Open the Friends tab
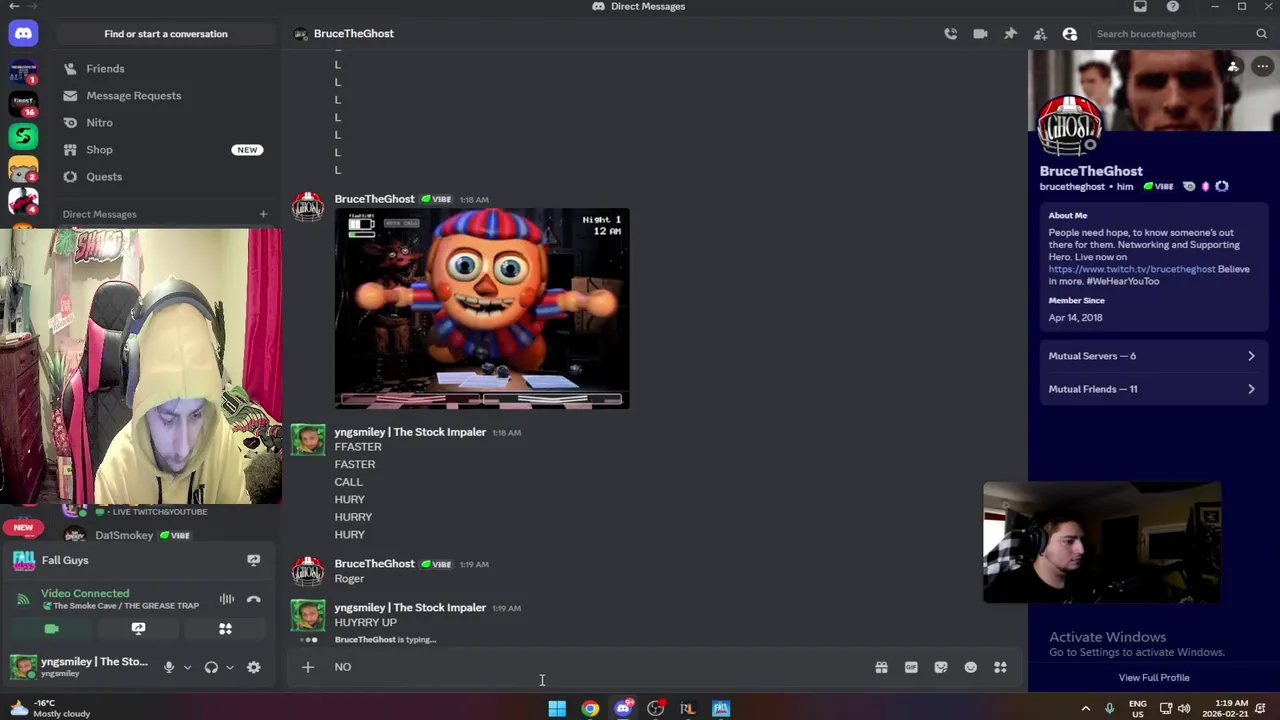The image size is (1280, 720). [x=165, y=69]
